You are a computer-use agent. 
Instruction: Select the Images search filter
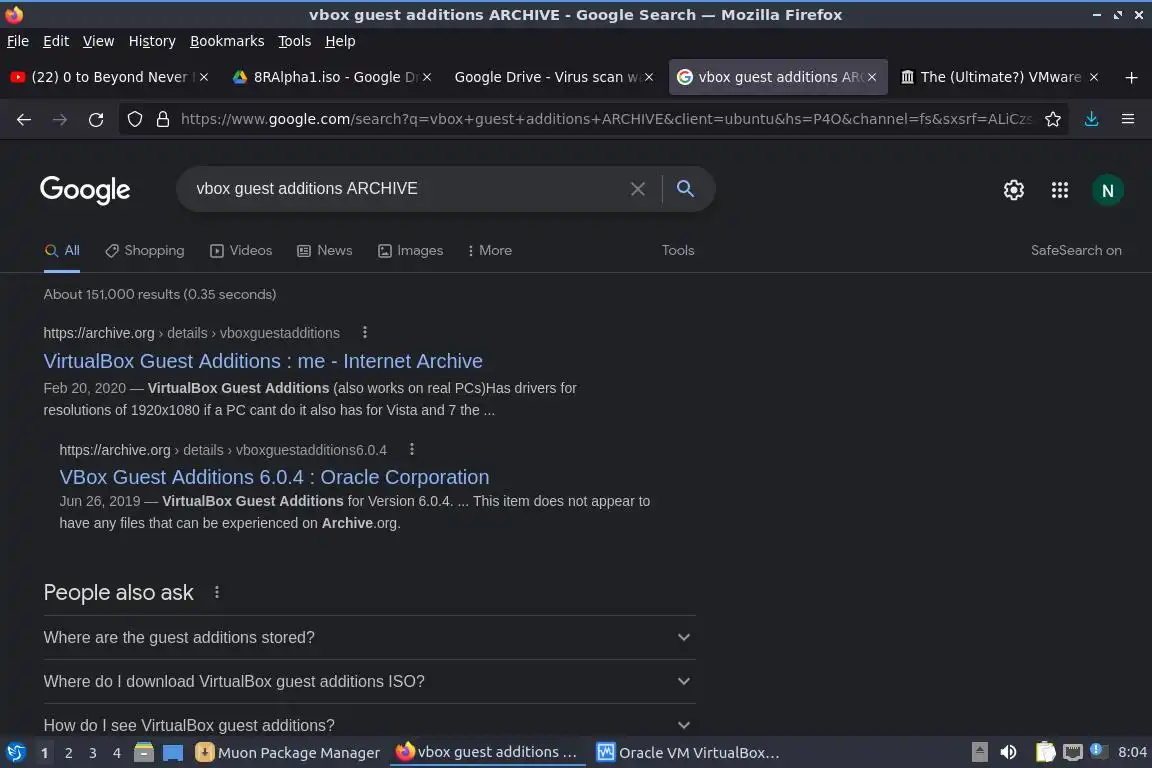(x=411, y=251)
